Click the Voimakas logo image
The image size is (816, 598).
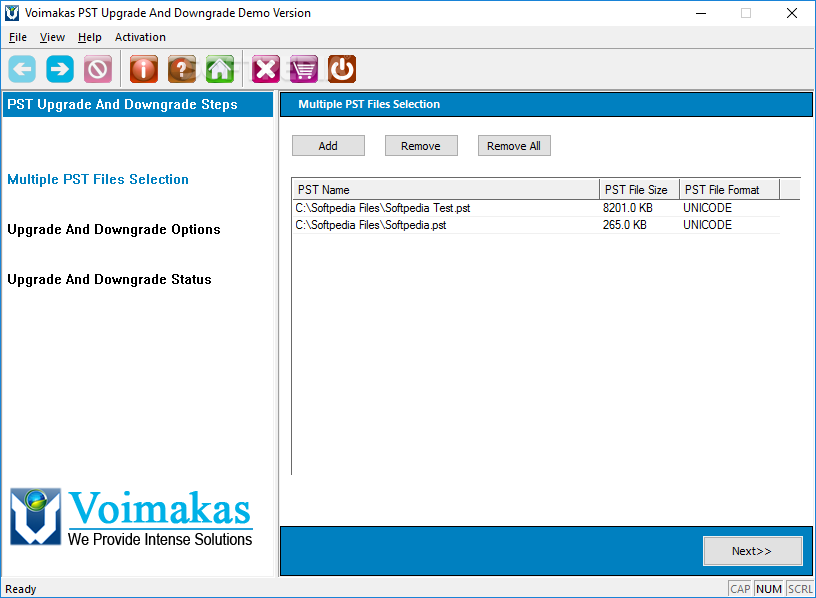click(x=131, y=517)
